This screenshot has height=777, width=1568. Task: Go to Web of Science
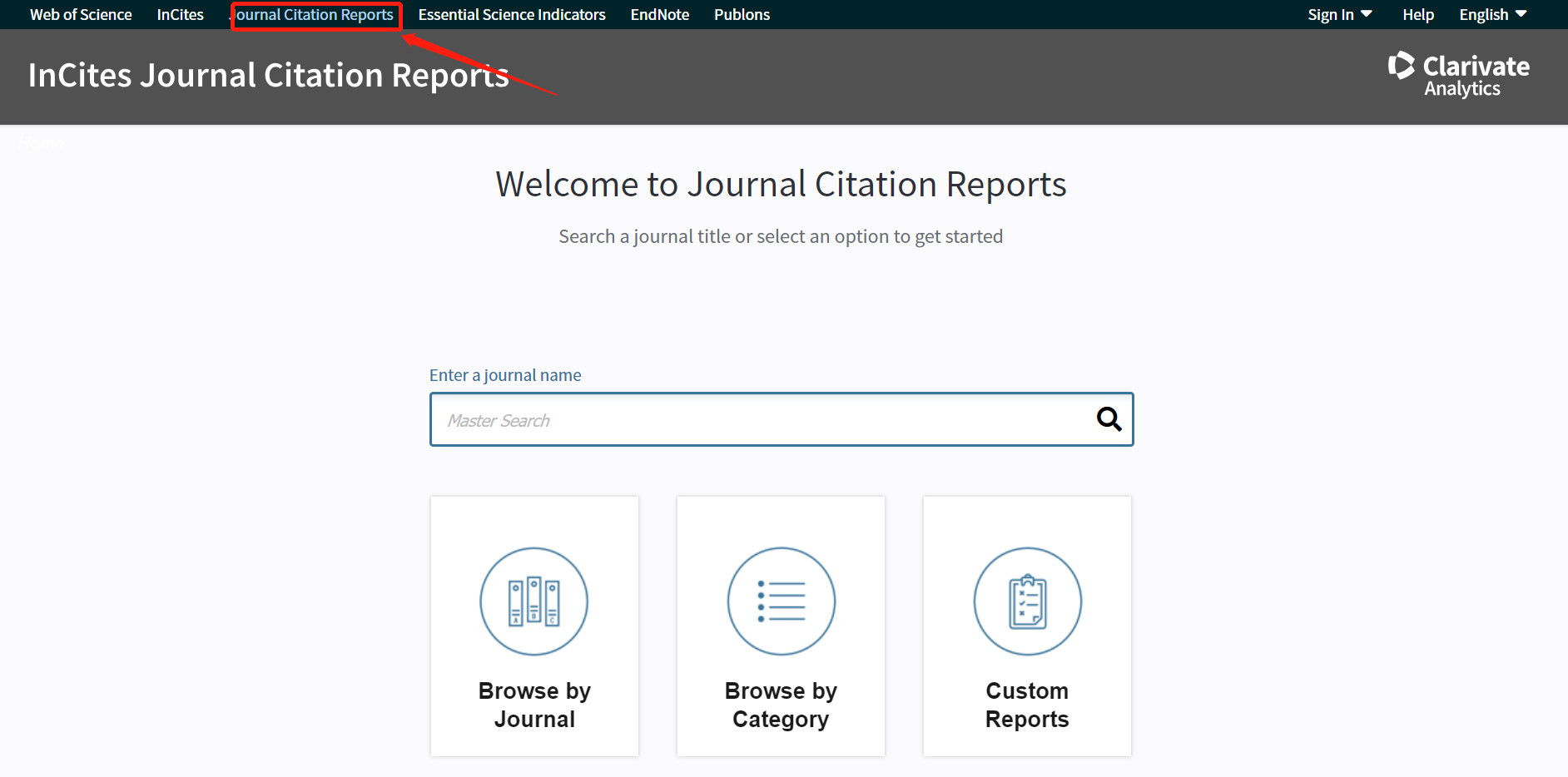coord(81,15)
